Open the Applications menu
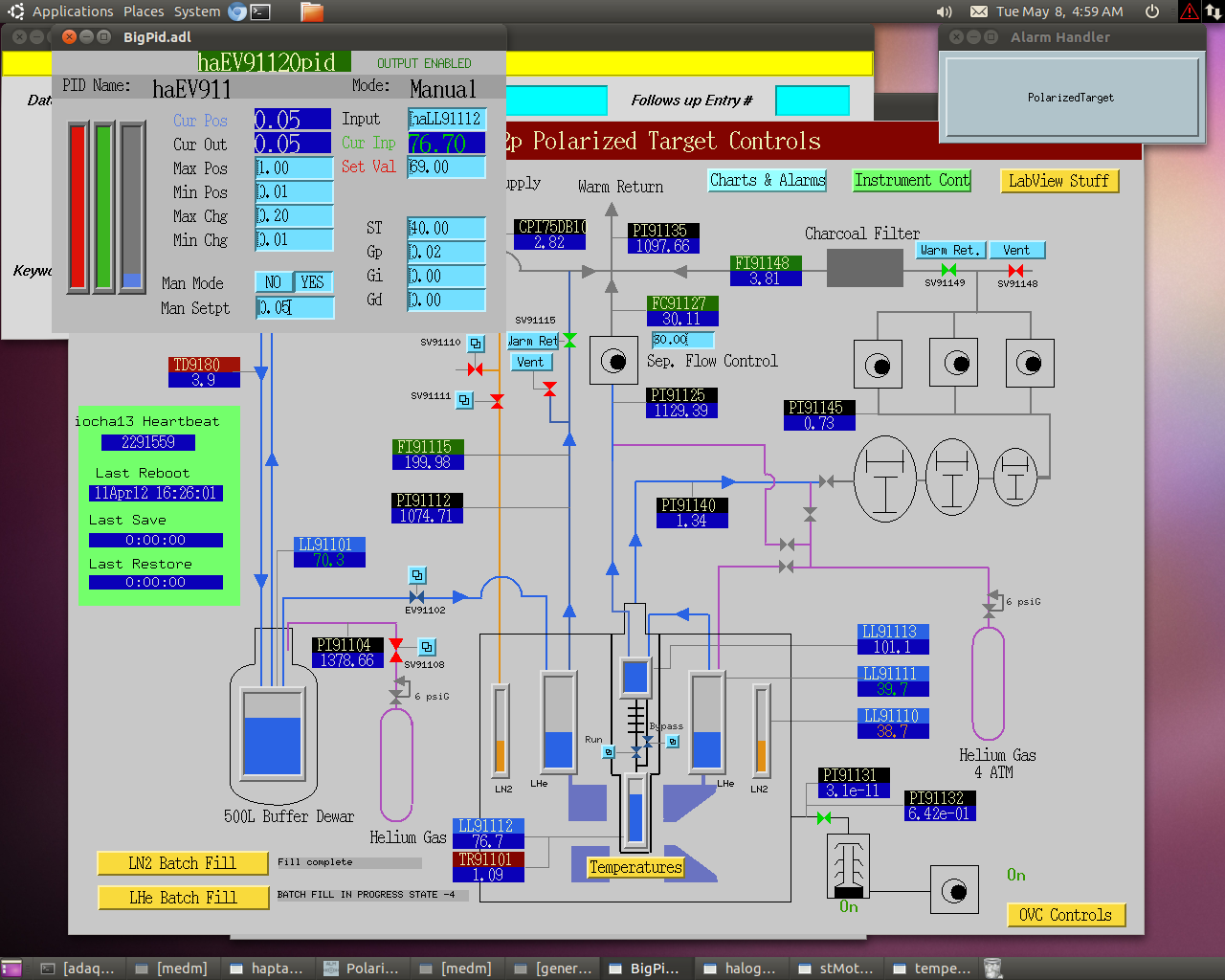The height and width of the screenshot is (980, 1225). coord(73,11)
